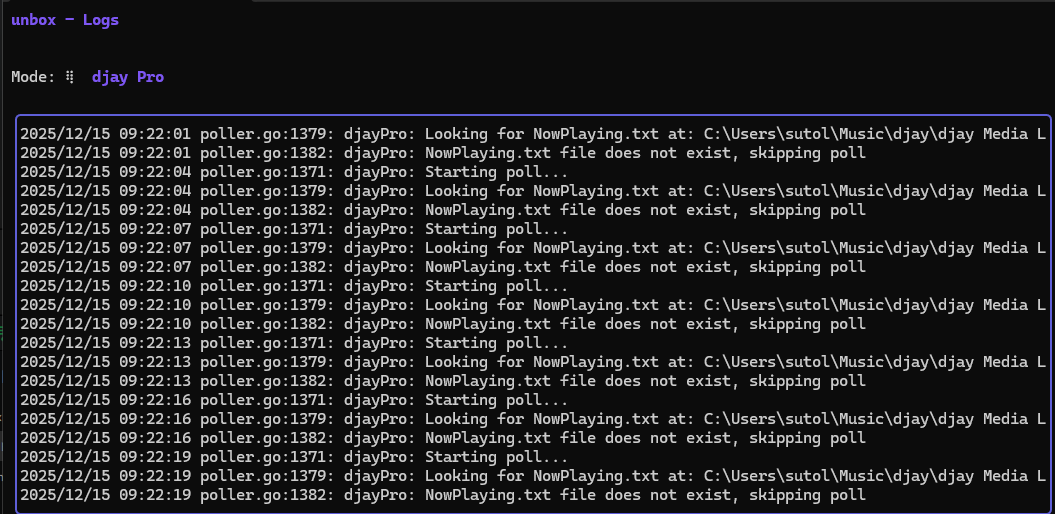The width and height of the screenshot is (1055, 514).
Task: Select the last log line at 09:22:19 poller.go:1382
Action: point(442,495)
